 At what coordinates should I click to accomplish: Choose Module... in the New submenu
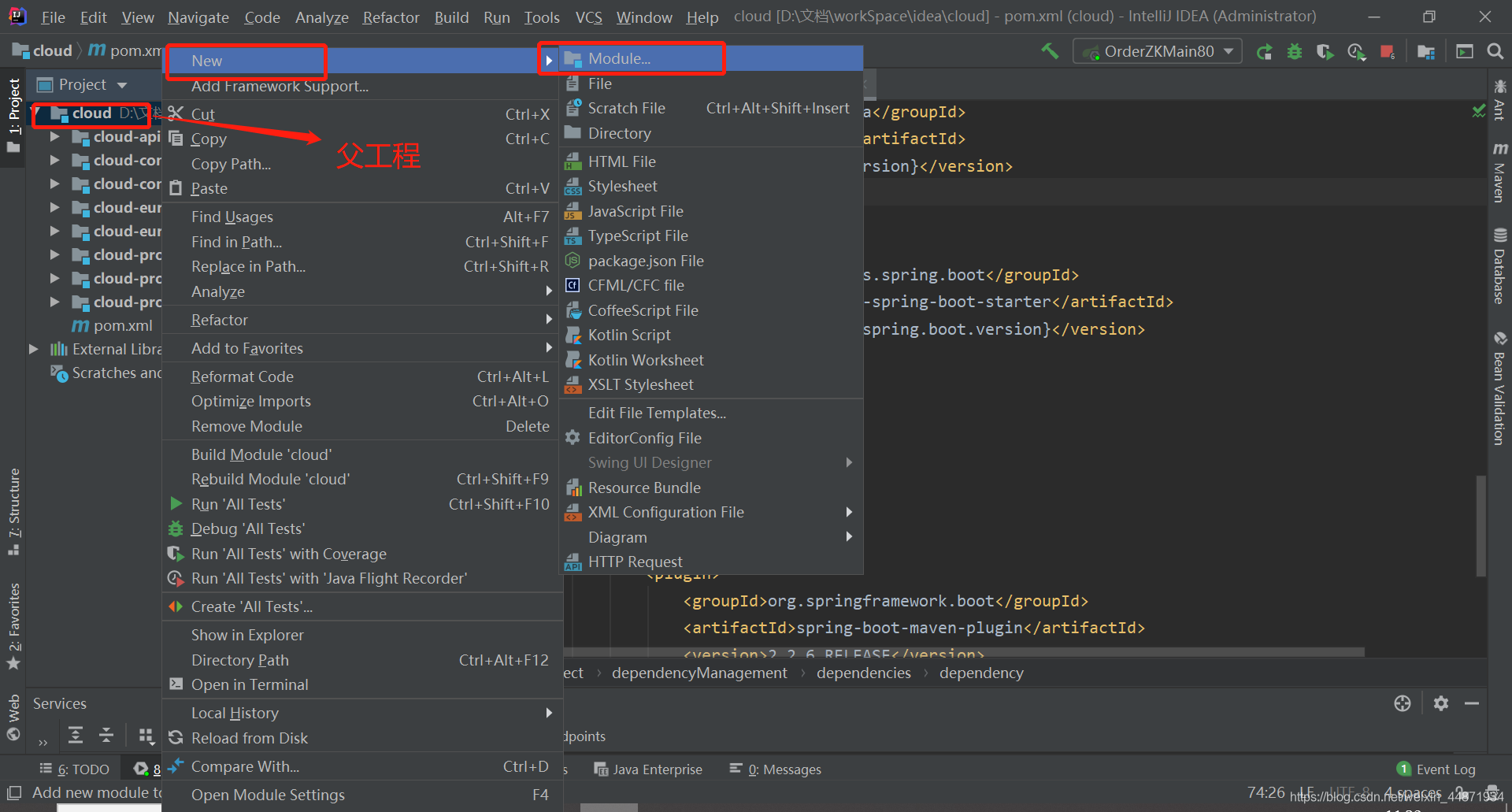[711, 59]
